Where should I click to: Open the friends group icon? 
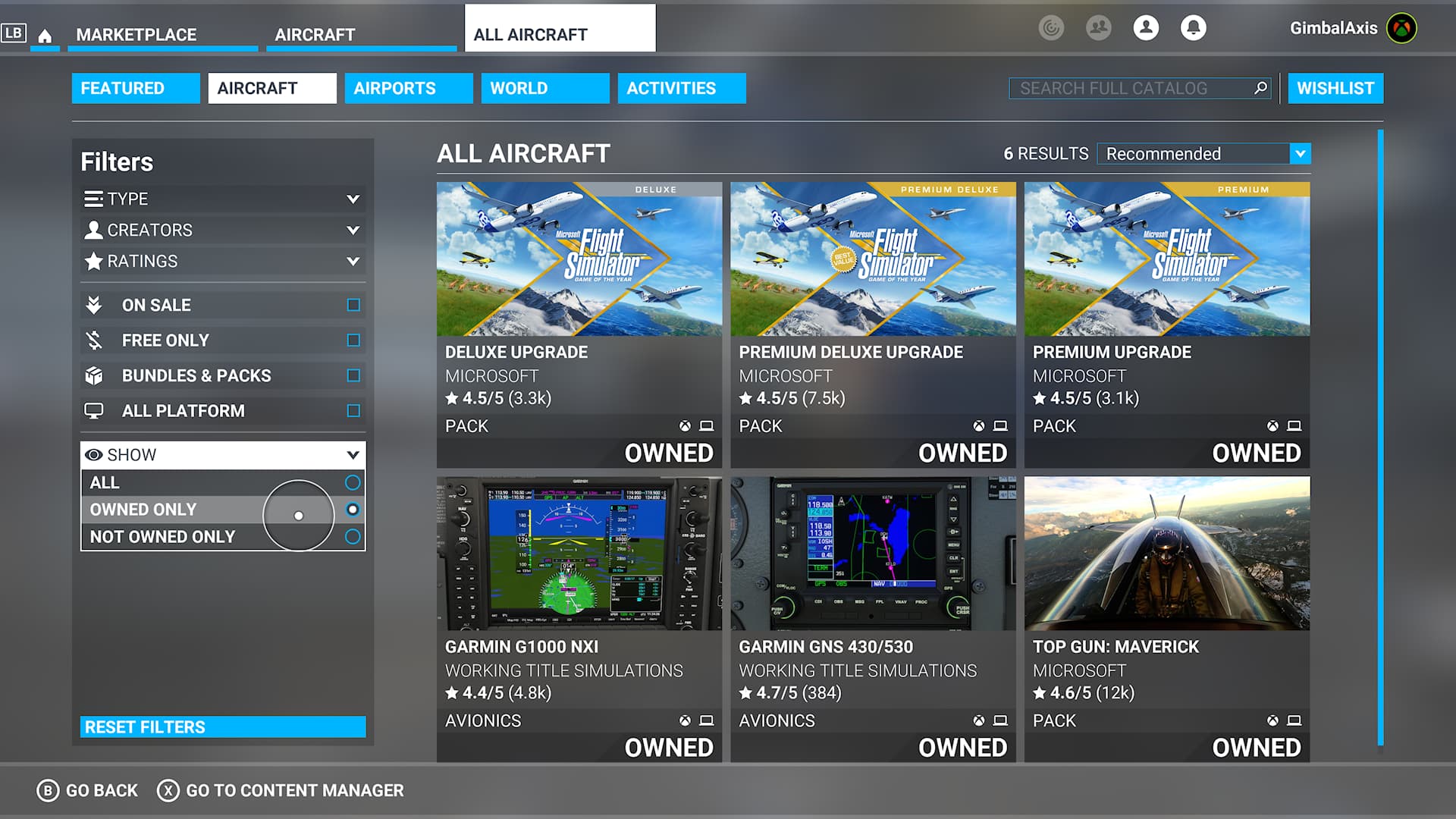(1098, 28)
